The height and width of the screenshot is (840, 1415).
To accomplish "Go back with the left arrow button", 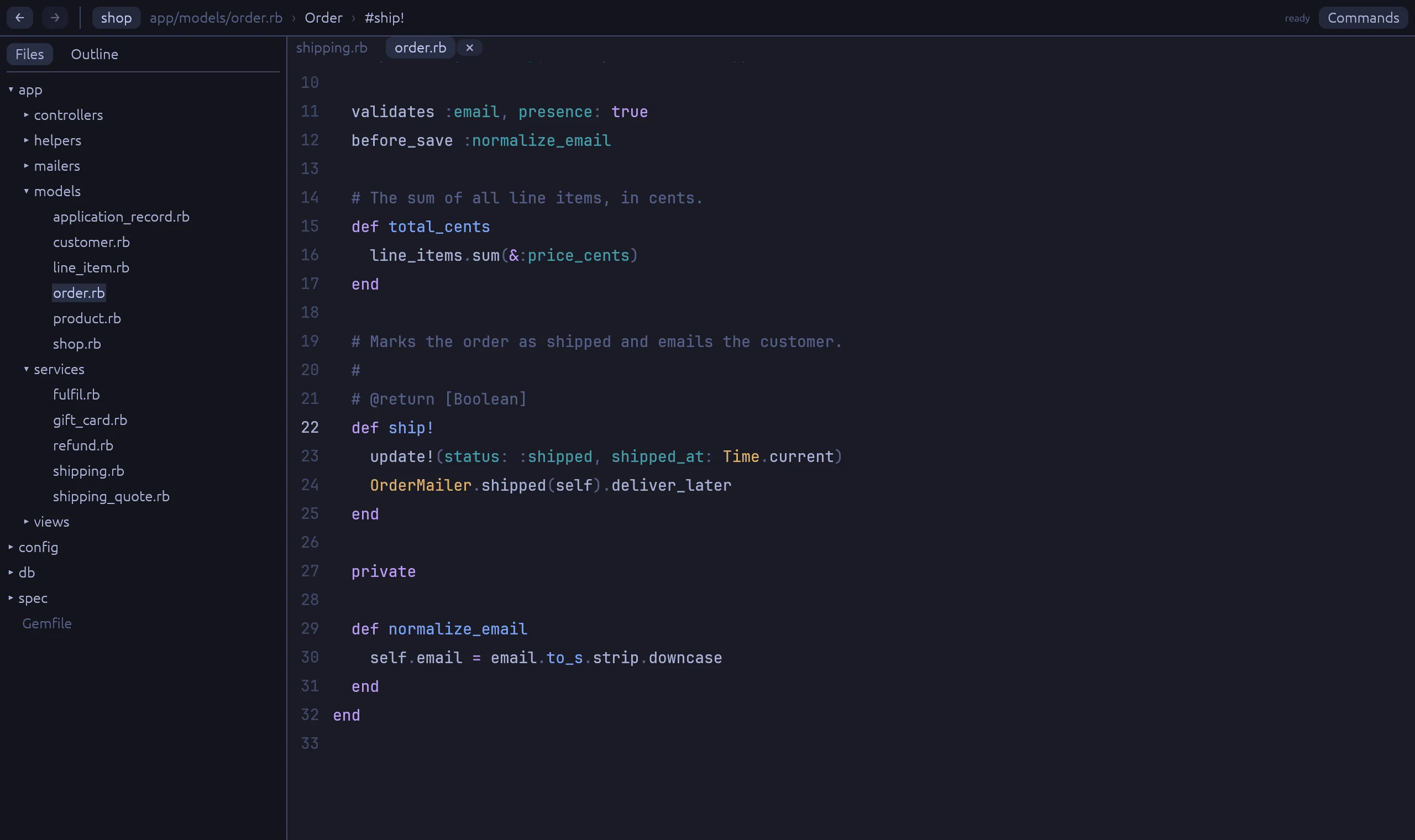I will click(x=20, y=18).
